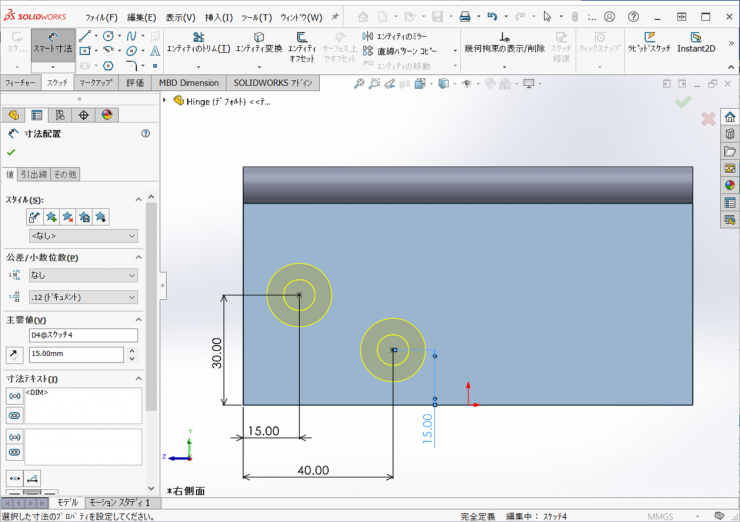
Task: Click the エンティティのトリム trim tool
Action: 198,43
